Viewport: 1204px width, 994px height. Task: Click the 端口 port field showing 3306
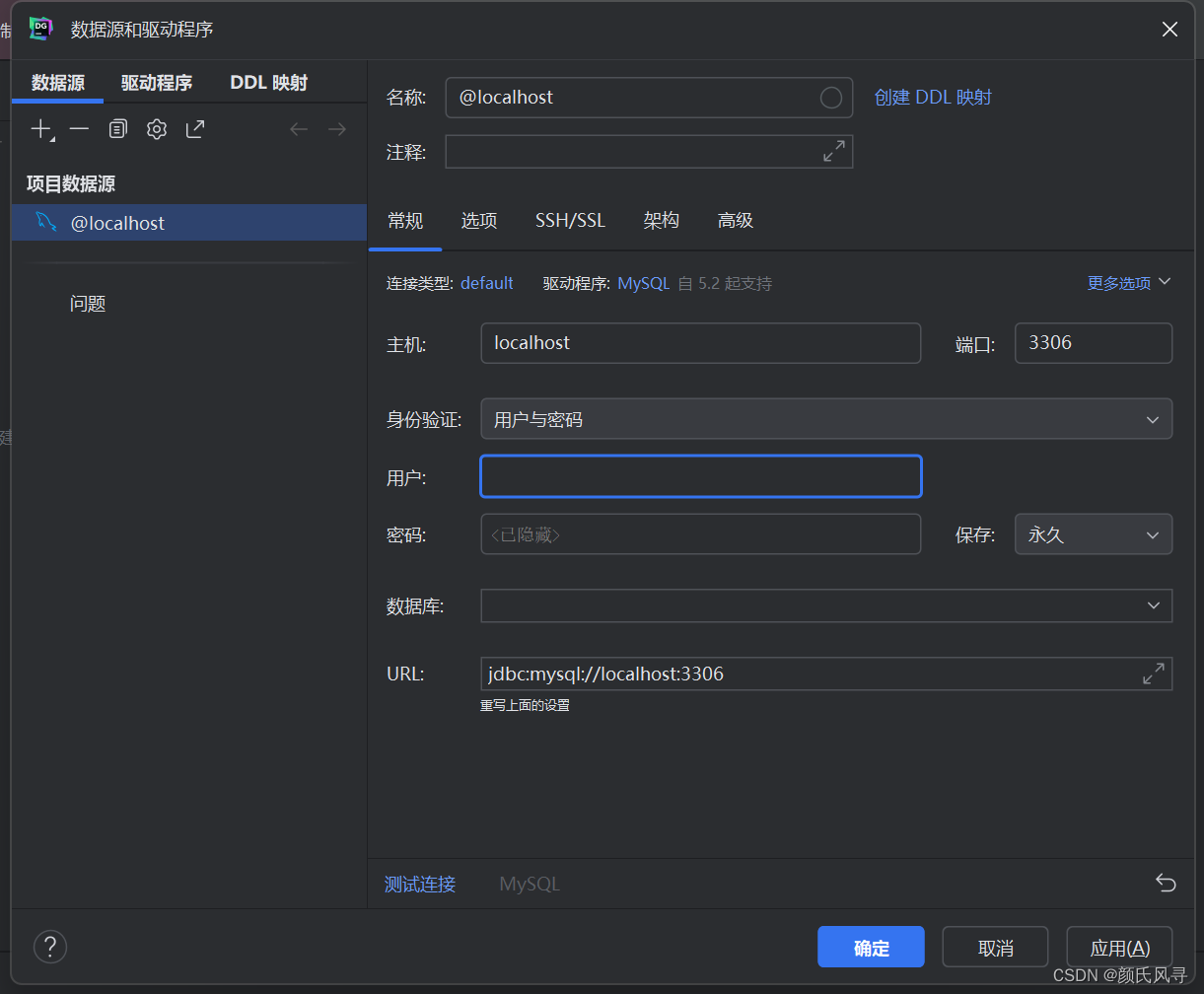1094,343
